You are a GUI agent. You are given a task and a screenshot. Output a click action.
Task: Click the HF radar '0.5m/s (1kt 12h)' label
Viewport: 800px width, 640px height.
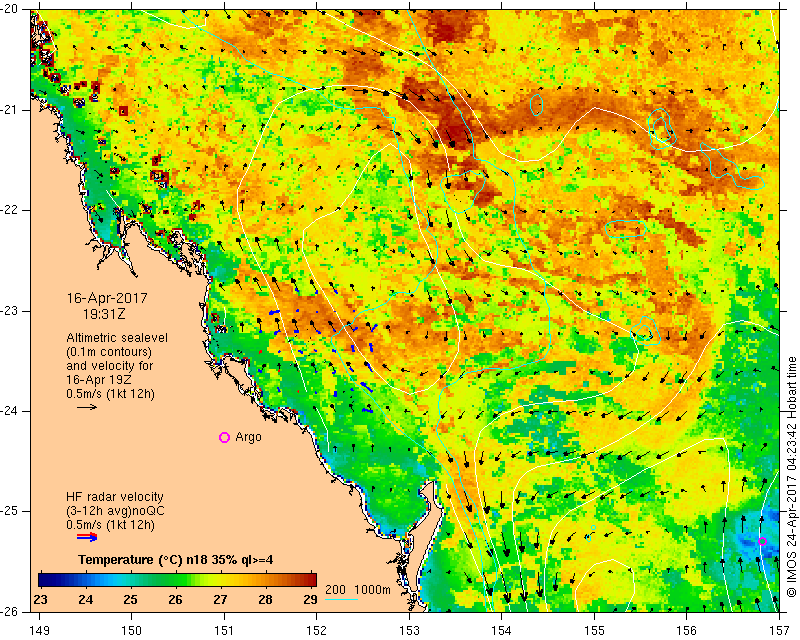110,525
